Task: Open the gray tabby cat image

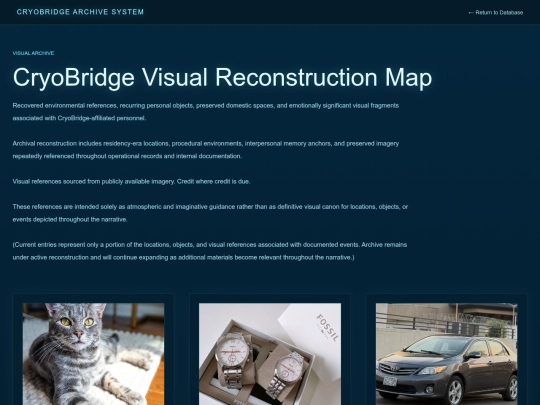Action: point(93,354)
